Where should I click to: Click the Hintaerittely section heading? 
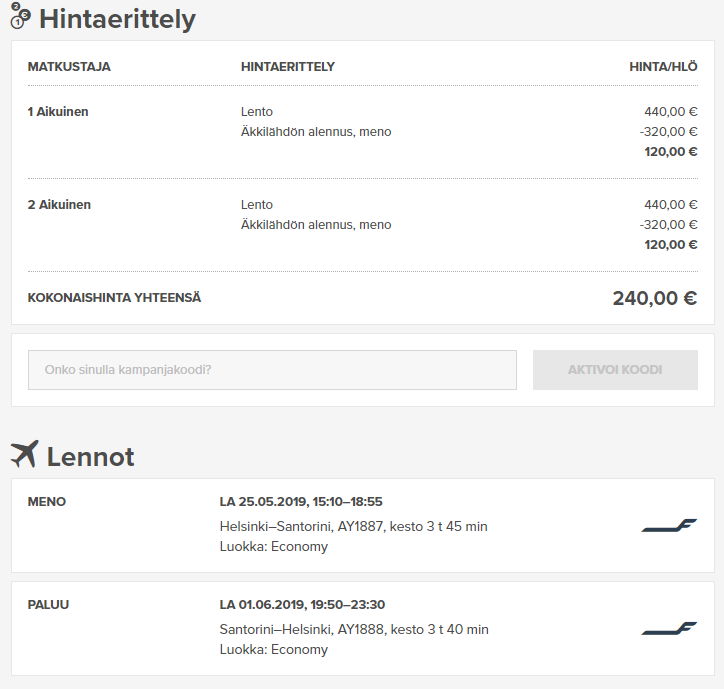[117, 19]
